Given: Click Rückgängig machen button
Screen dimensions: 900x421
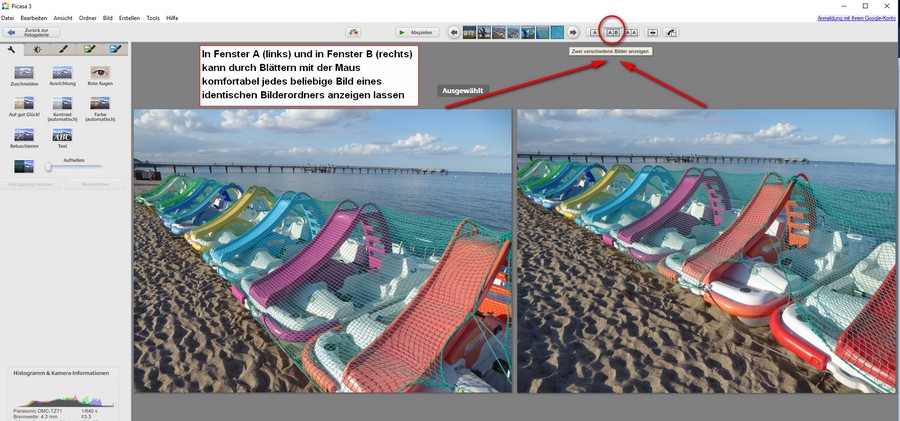Looking at the screenshot, I should click(x=31, y=184).
